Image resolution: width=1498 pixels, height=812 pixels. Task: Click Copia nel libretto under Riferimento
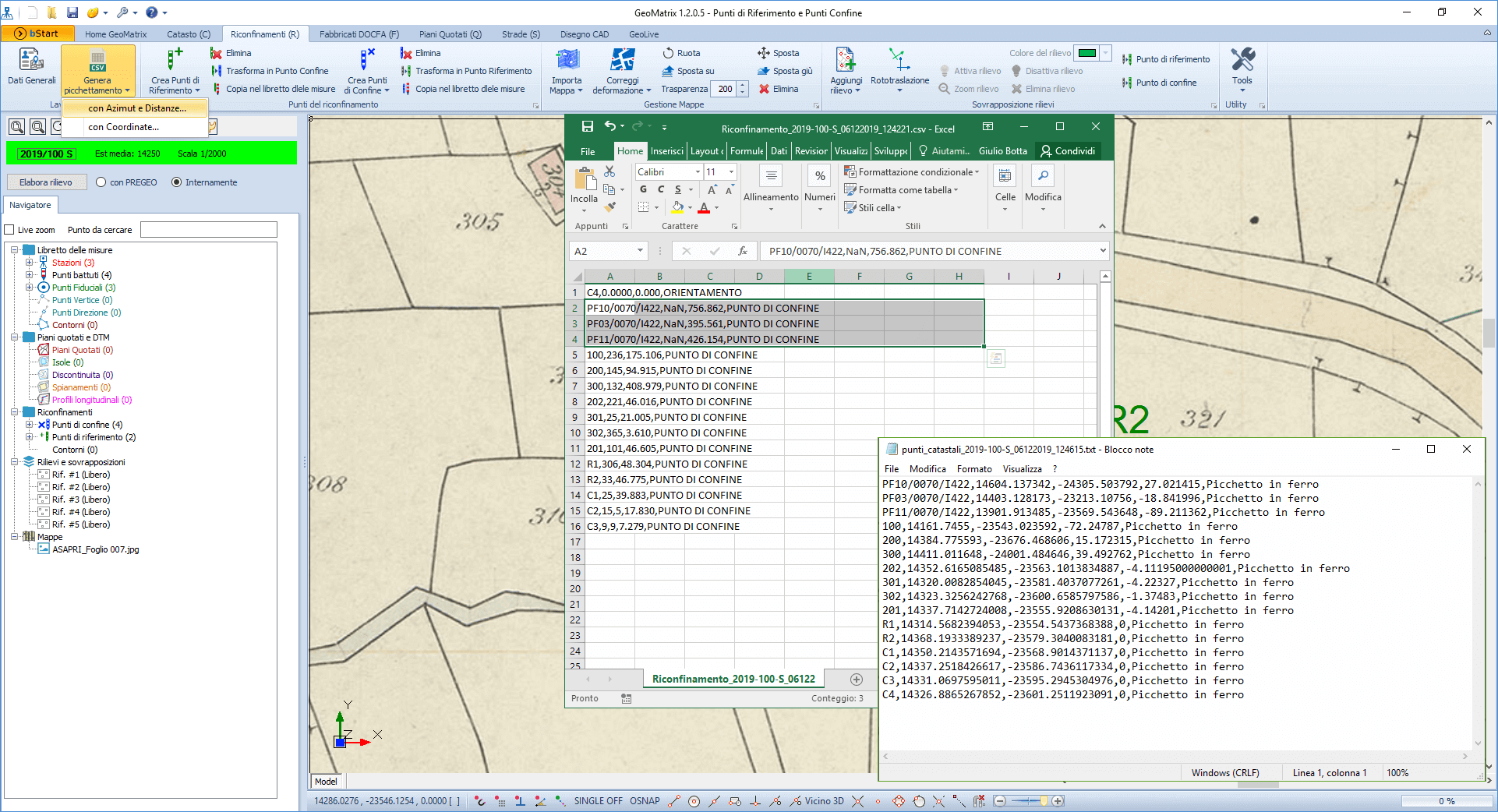pos(463,89)
